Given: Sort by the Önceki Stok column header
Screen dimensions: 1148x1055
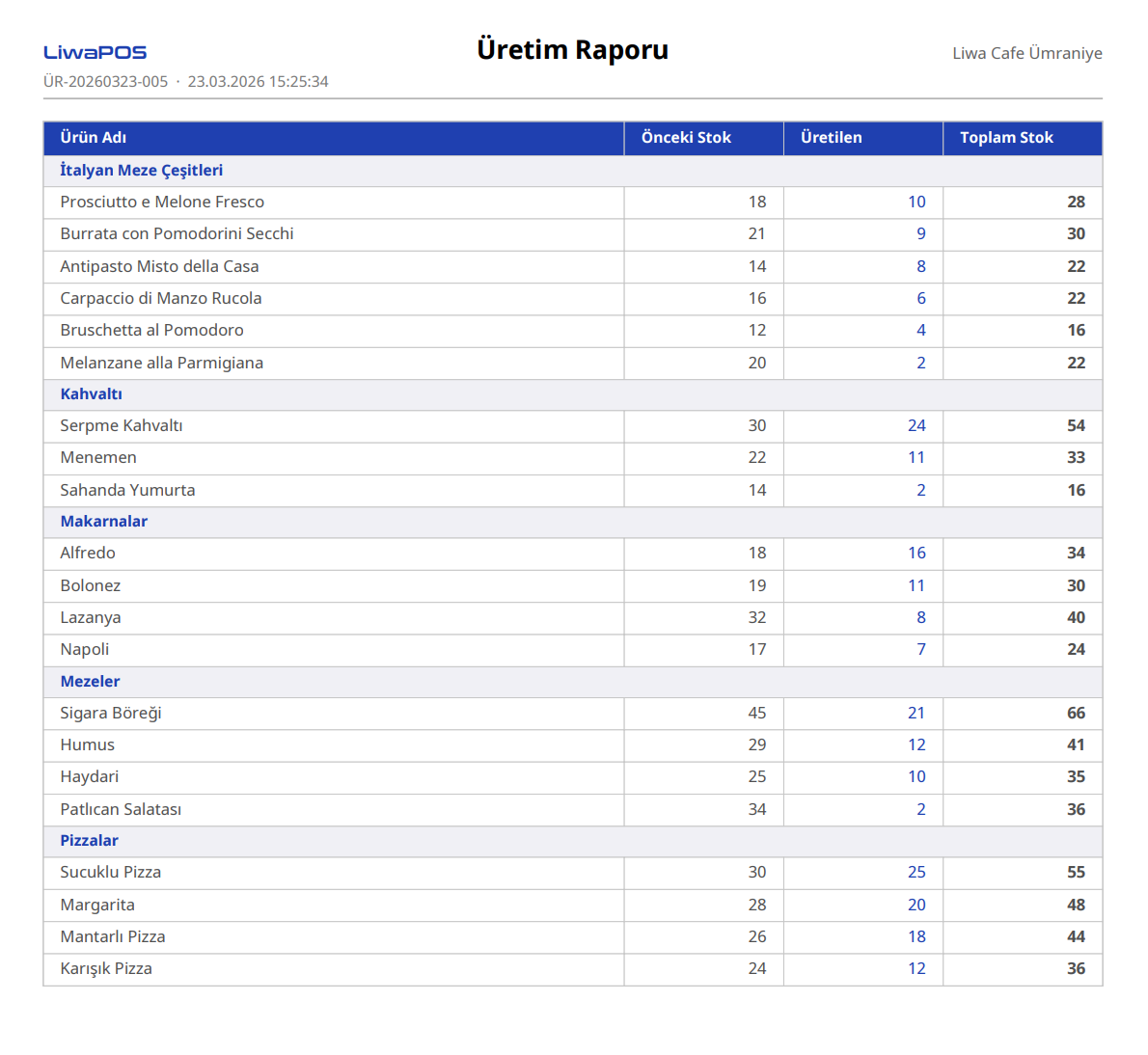Looking at the screenshot, I should (686, 138).
